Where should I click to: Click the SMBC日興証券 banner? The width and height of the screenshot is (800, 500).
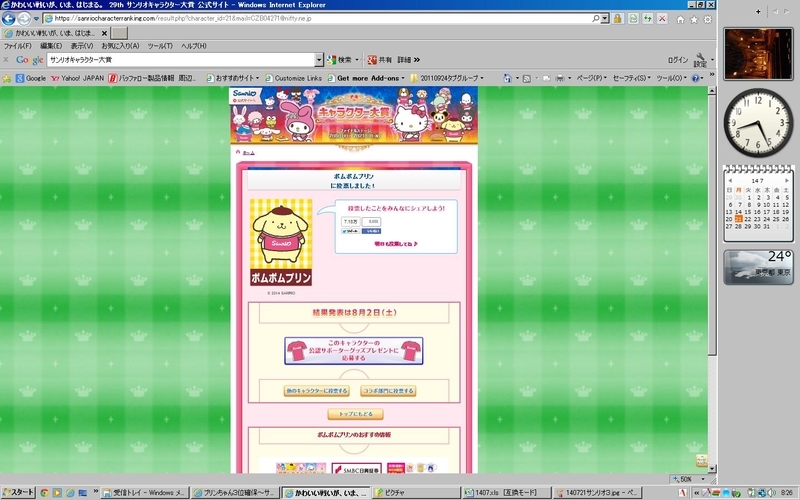[357, 468]
